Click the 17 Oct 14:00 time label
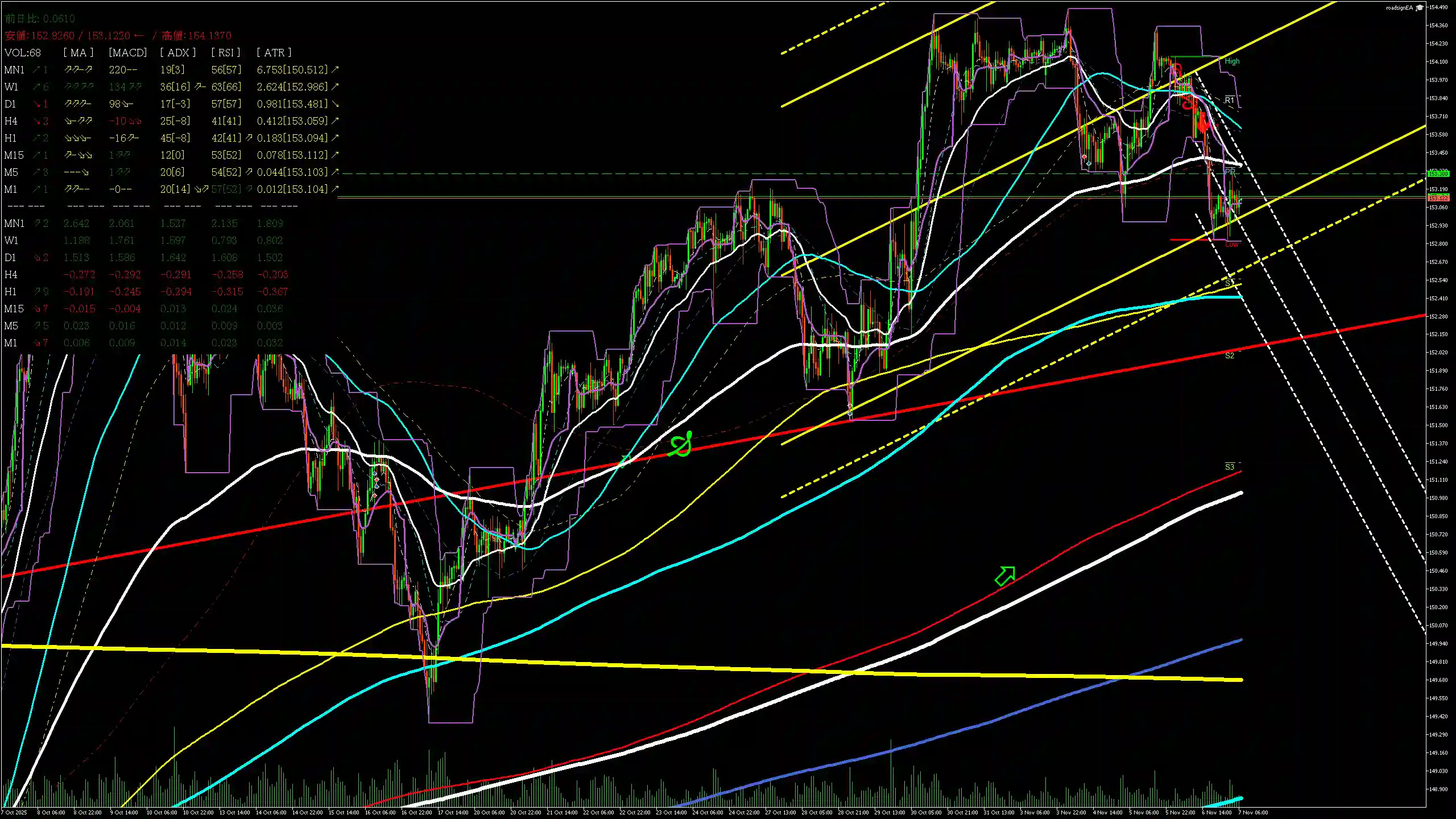This screenshot has height=819, width=1456. pyautogui.click(x=453, y=812)
